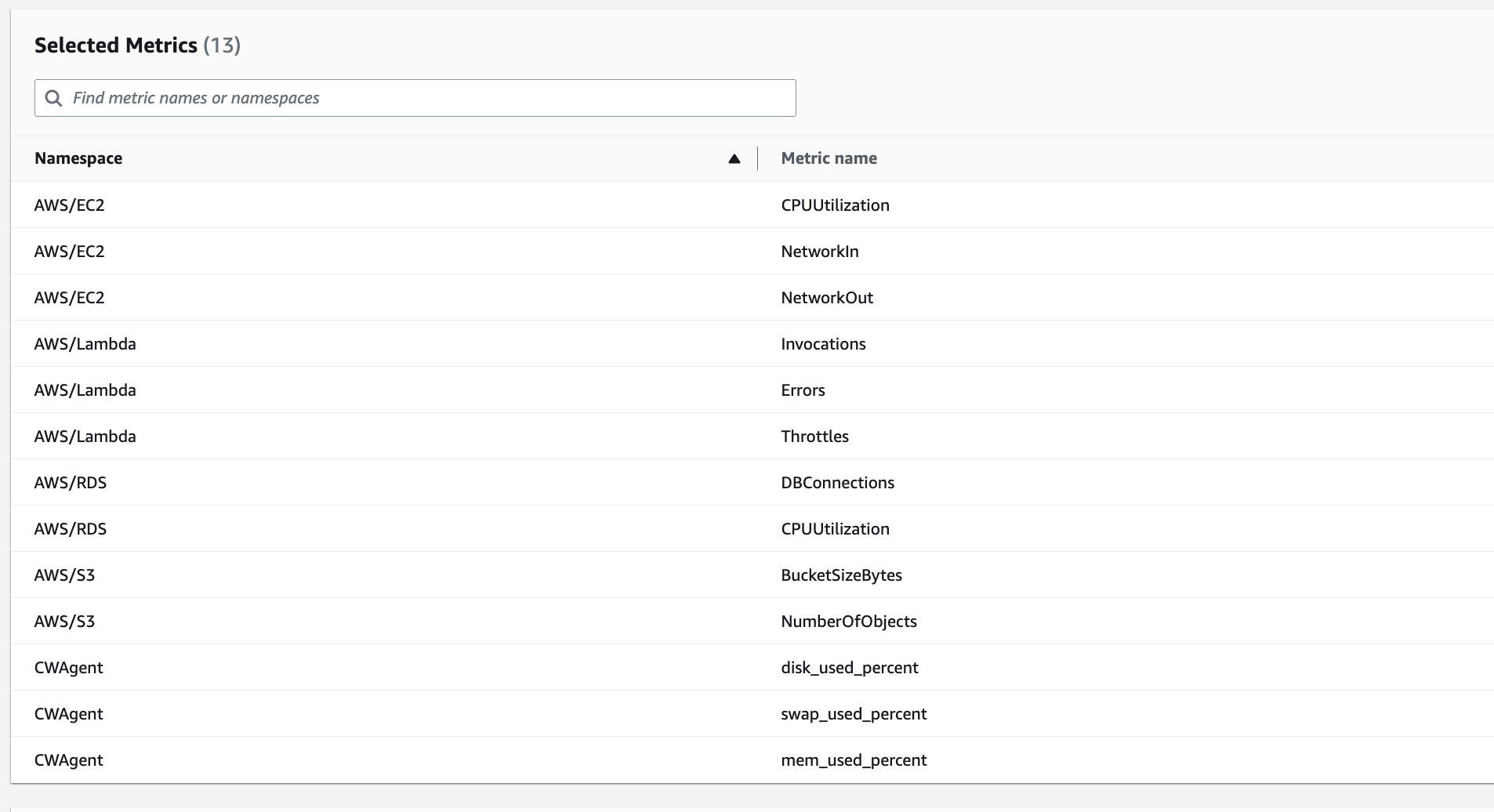The height and width of the screenshot is (812, 1494).
Task: Click the magnifying glass search icon
Action: tap(53, 97)
